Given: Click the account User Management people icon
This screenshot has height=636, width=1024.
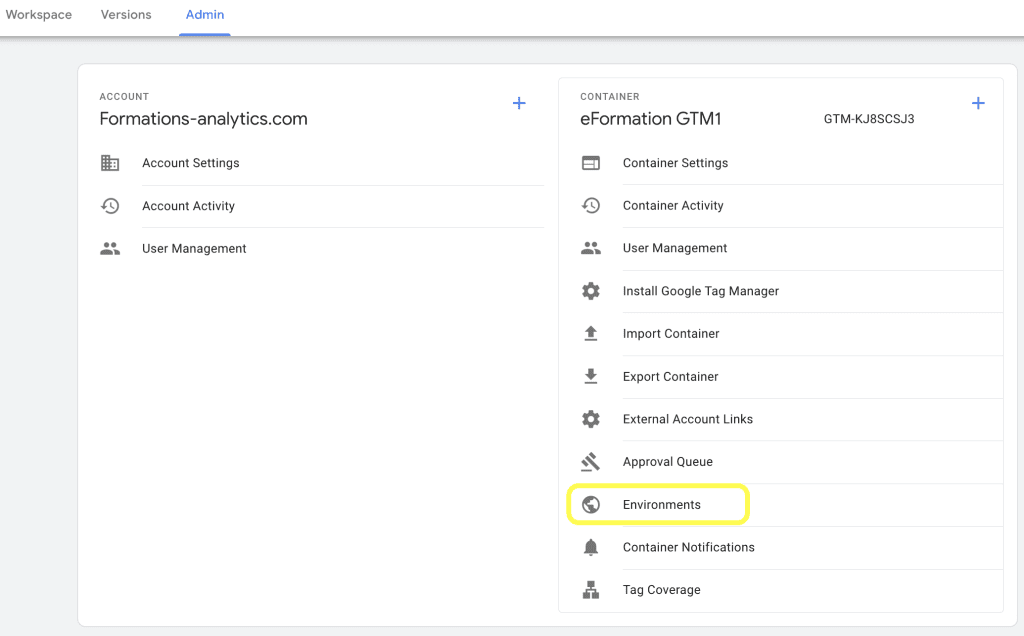Looking at the screenshot, I should pyautogui.click(x=110, y=249).
